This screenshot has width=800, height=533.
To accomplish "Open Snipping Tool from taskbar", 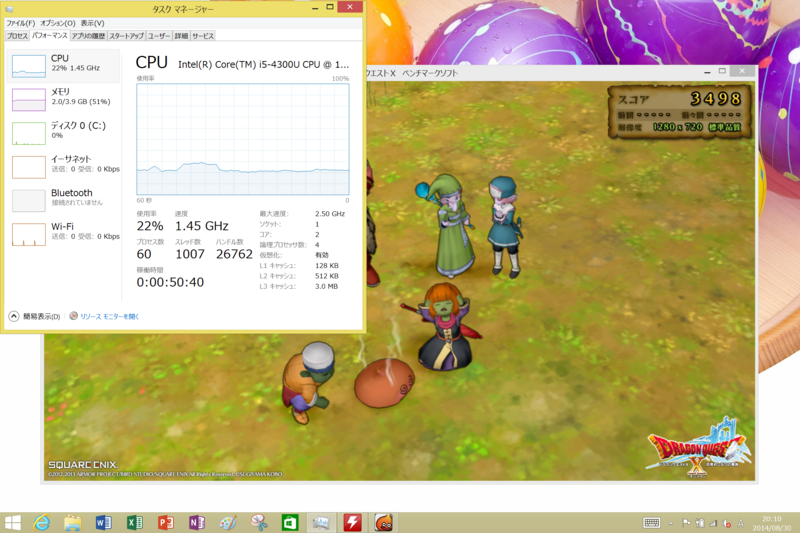I will pos(259,523).
